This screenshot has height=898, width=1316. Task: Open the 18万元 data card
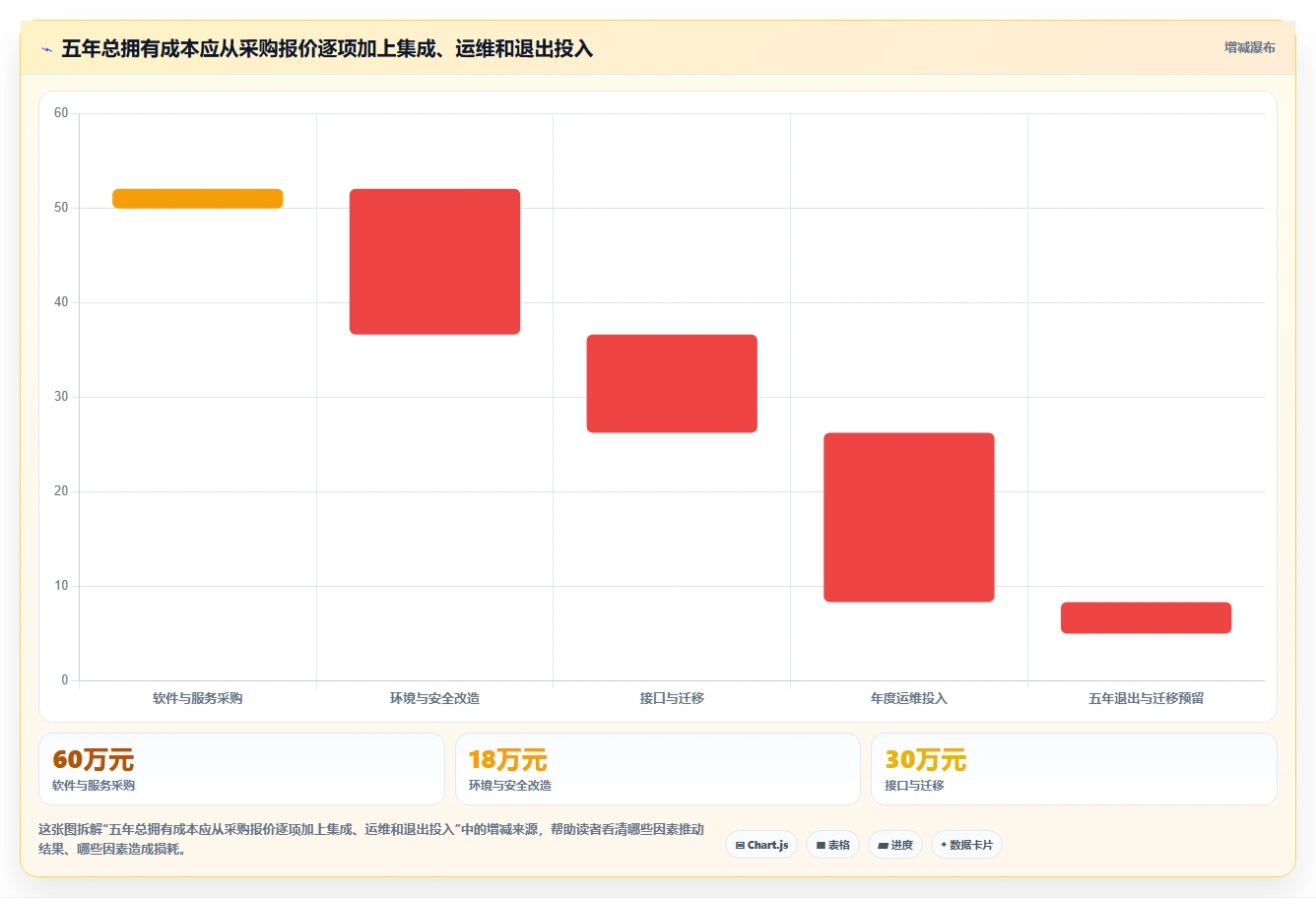pyautogui.click(x=658, y=769)
